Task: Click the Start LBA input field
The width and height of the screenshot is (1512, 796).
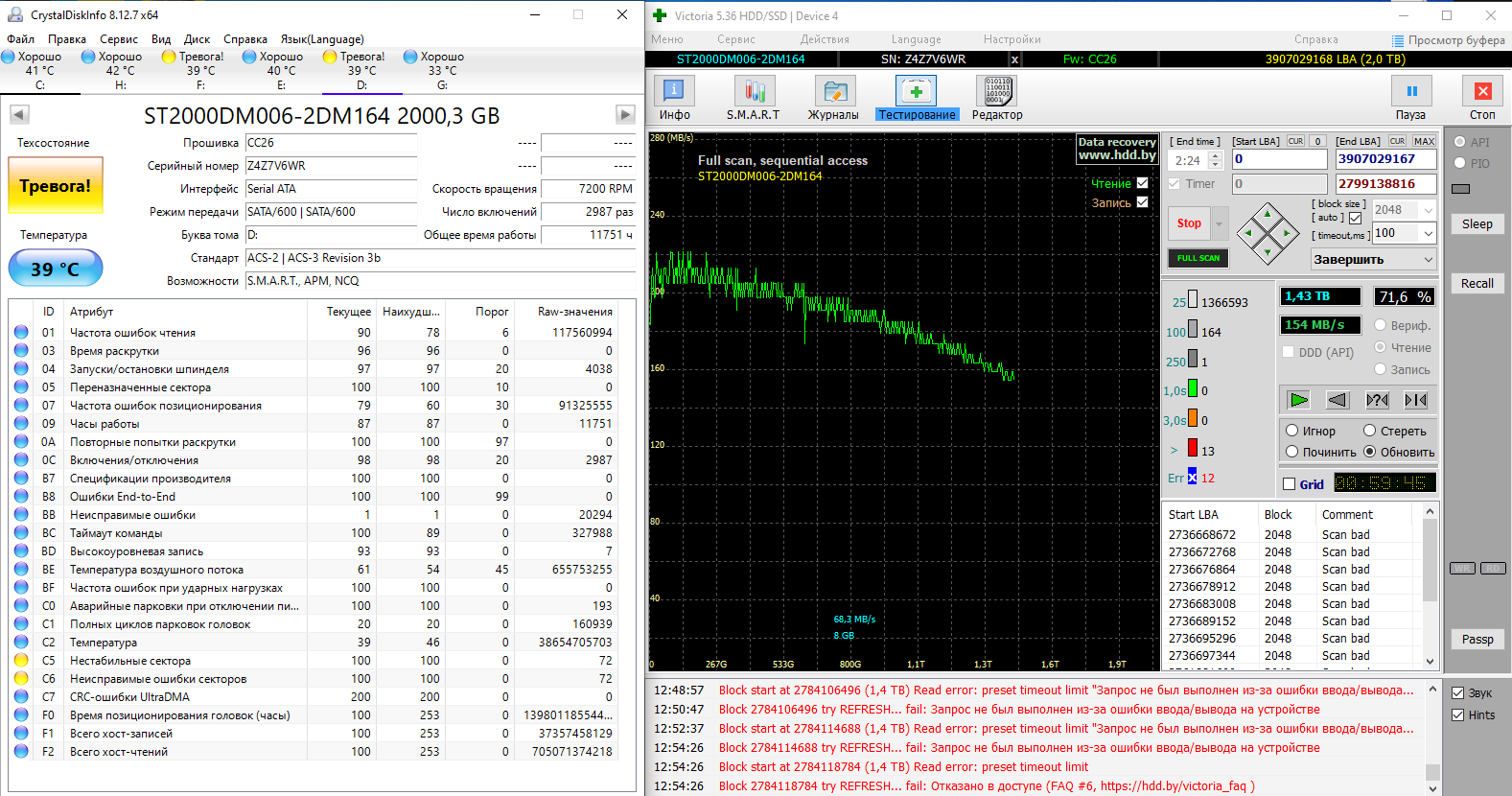Action: point(1278,159)
